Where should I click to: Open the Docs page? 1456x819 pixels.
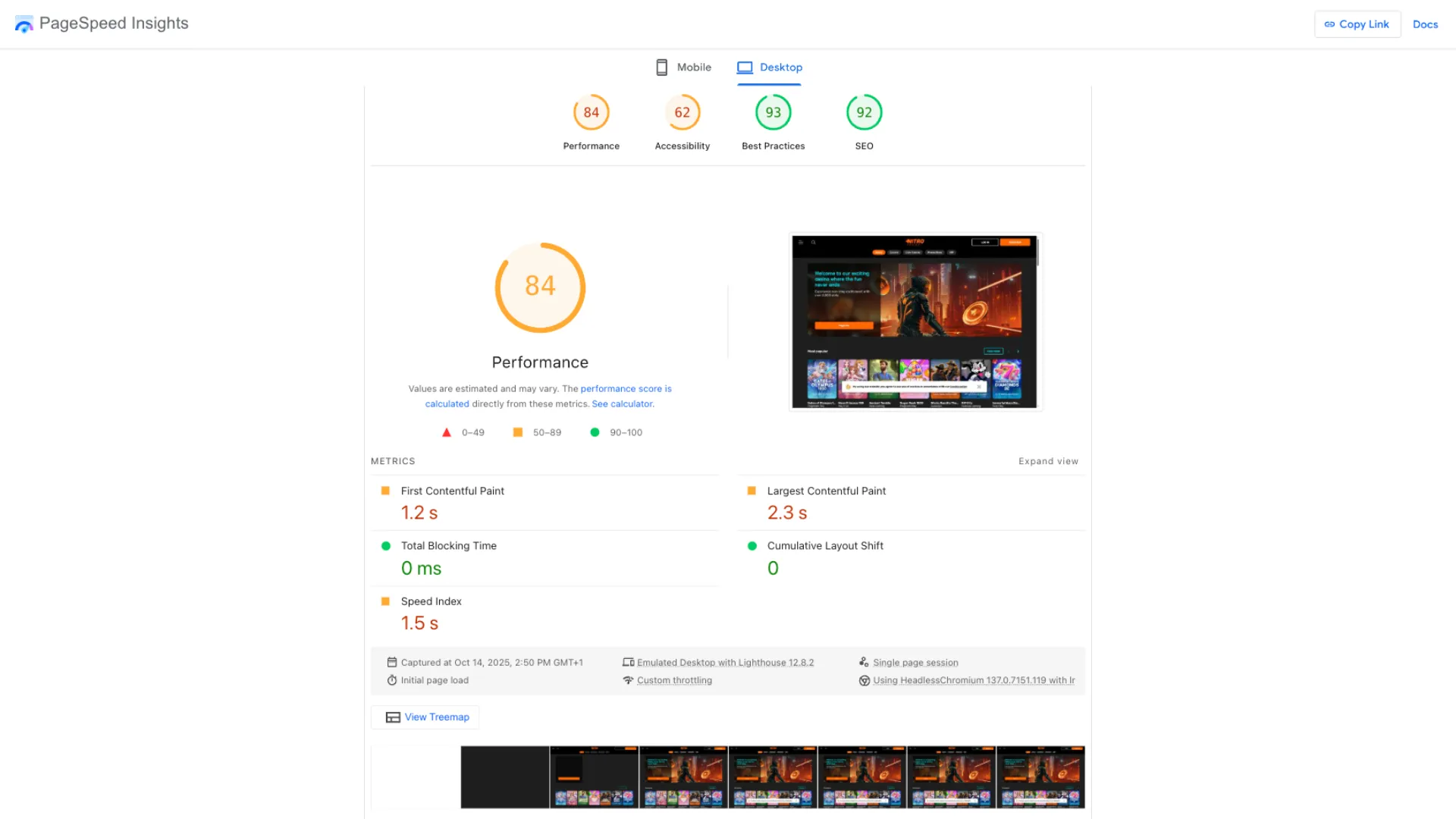1425,24
